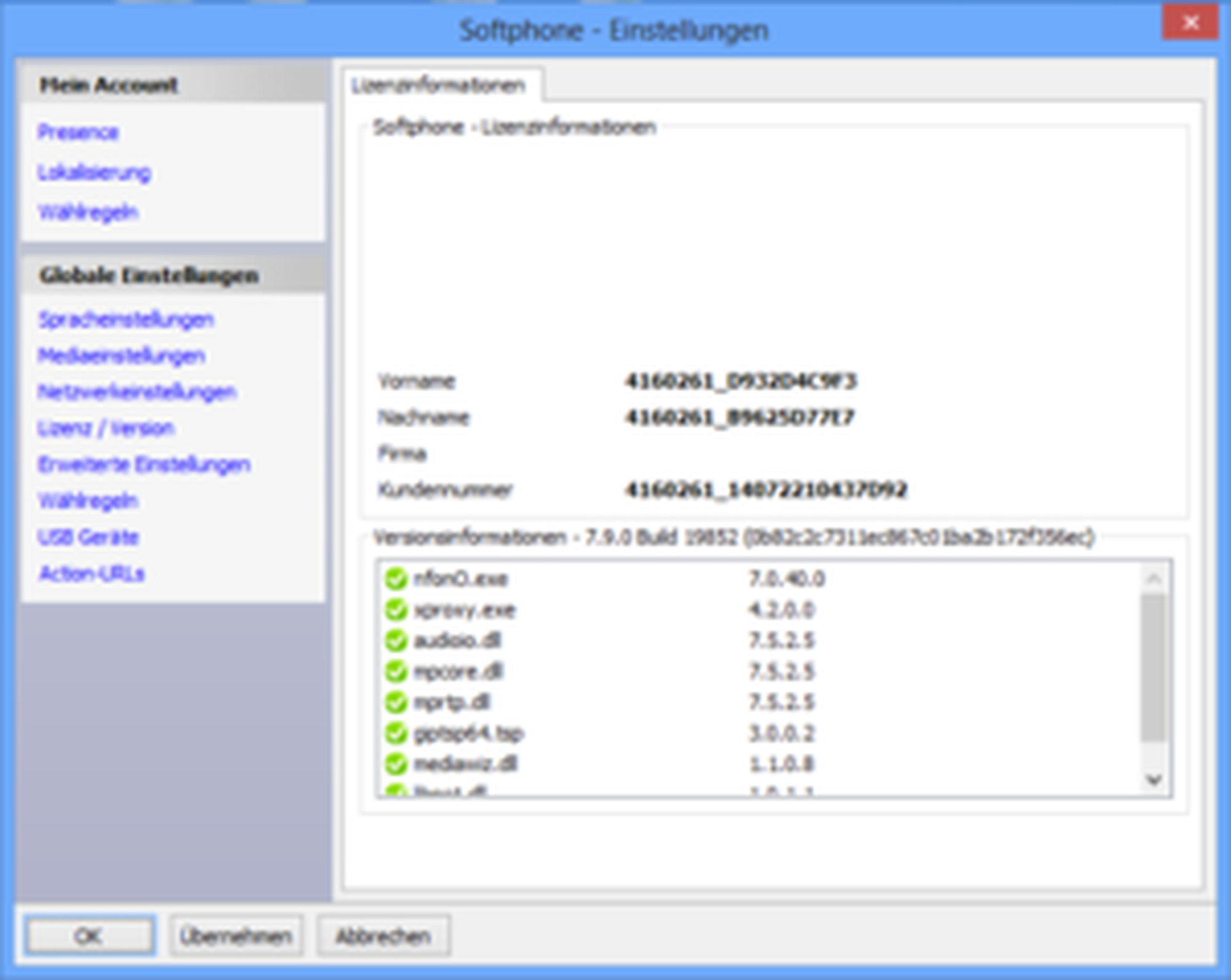Go to Spracheinstellungen

point(126,319)
